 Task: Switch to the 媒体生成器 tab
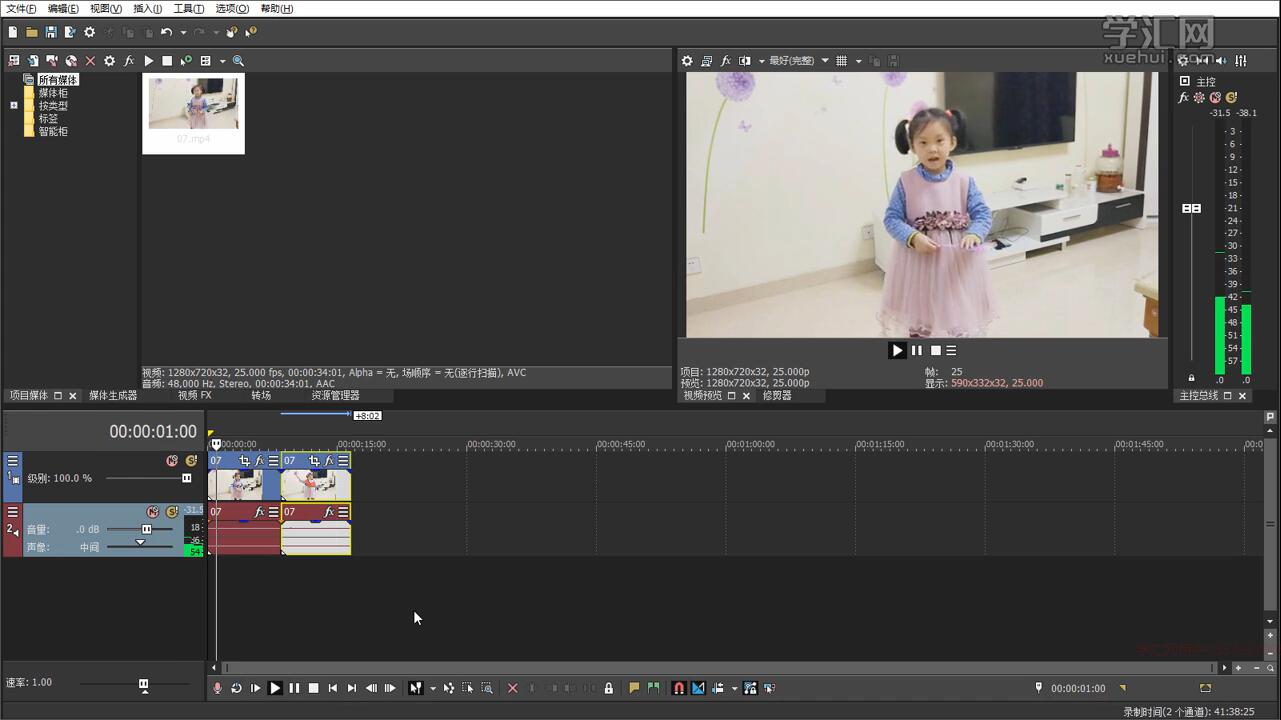tap(113, 396)
